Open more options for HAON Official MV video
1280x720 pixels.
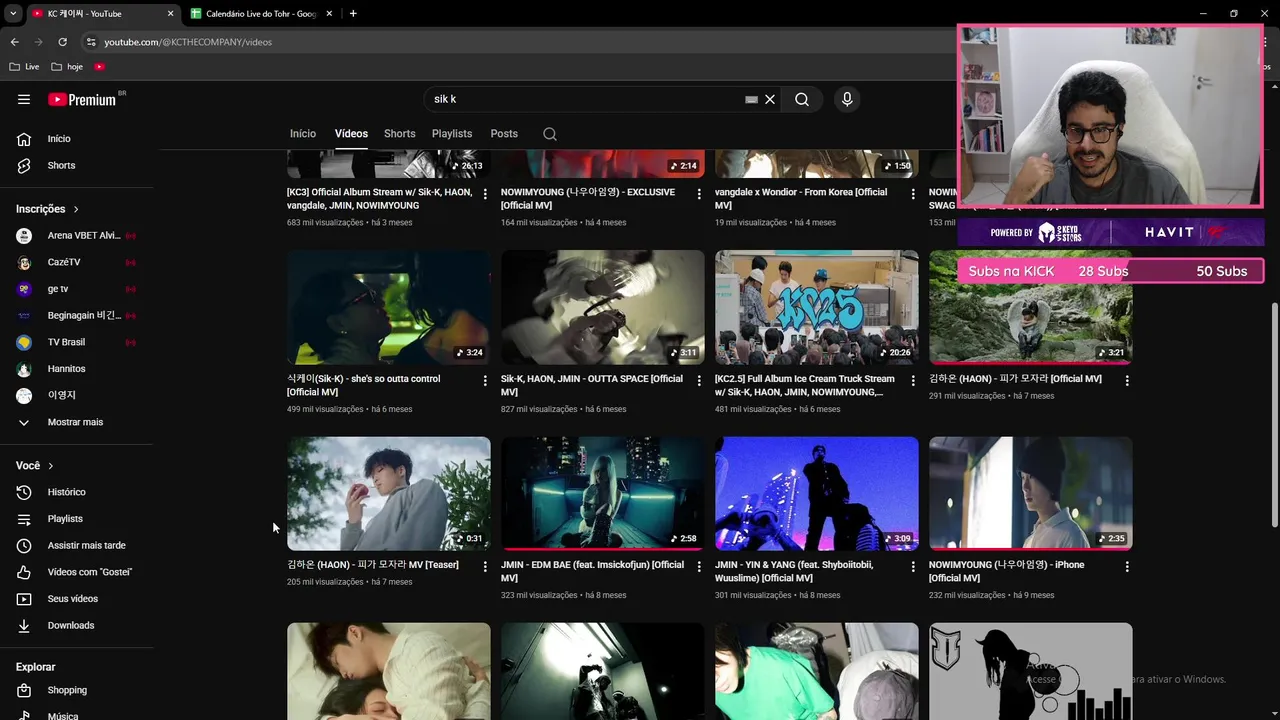[1127, 381]
